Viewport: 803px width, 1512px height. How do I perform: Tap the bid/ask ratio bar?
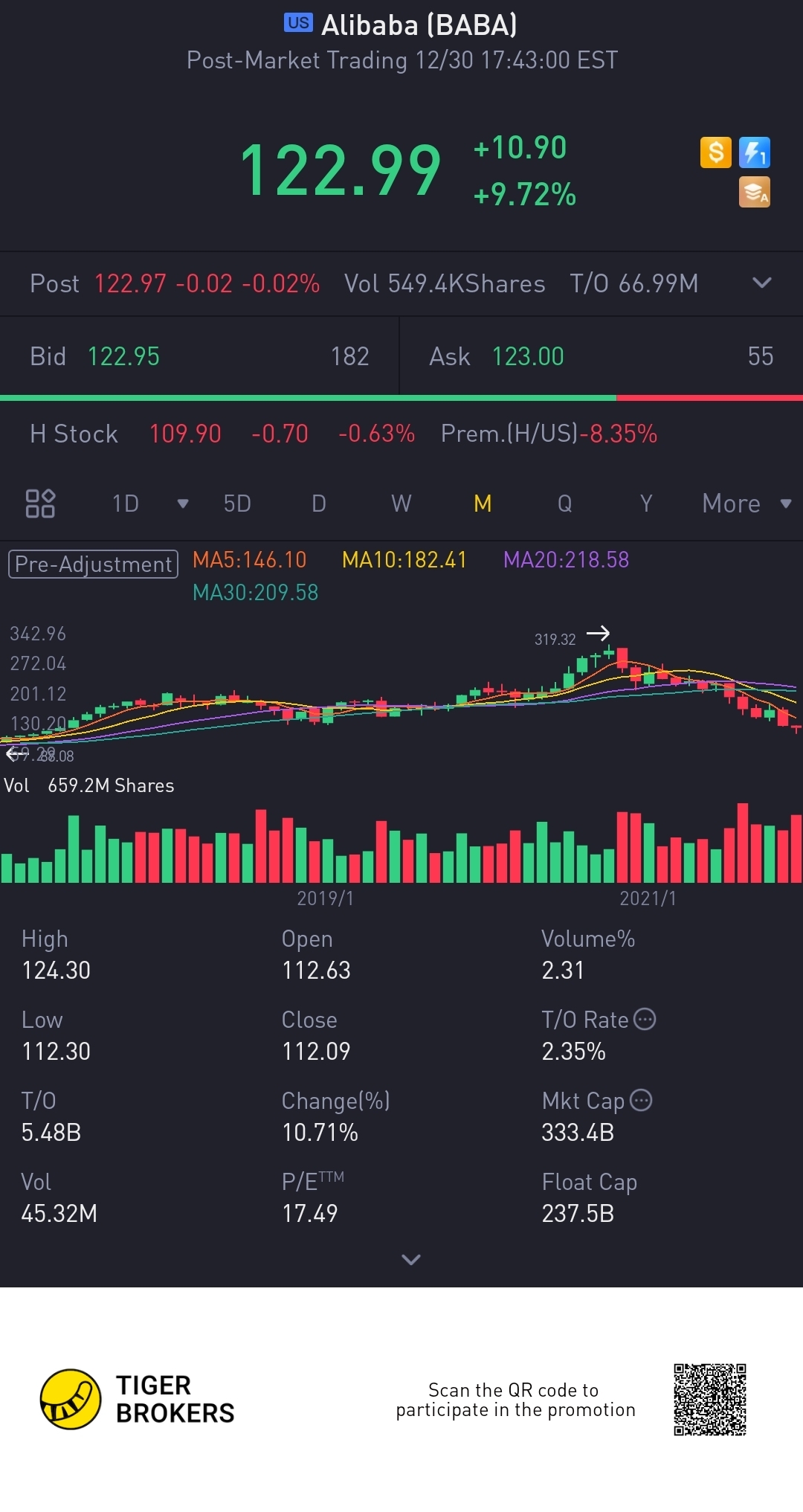click(401, 398)
